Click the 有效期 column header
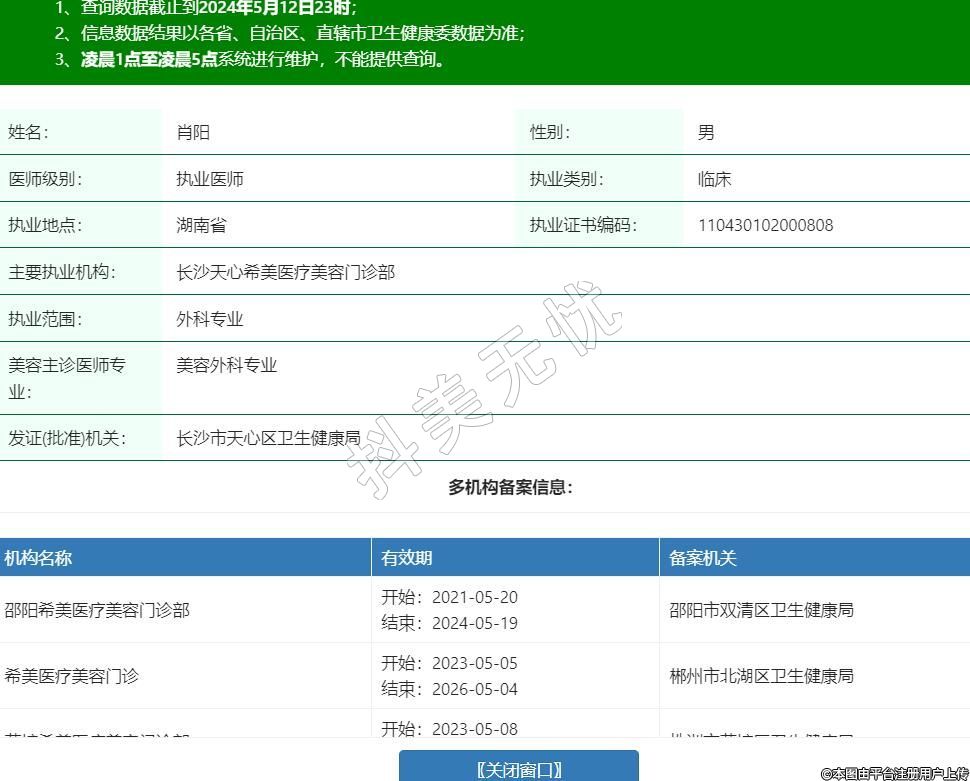This screenshot has height=781, width=970. pos(407,558)
